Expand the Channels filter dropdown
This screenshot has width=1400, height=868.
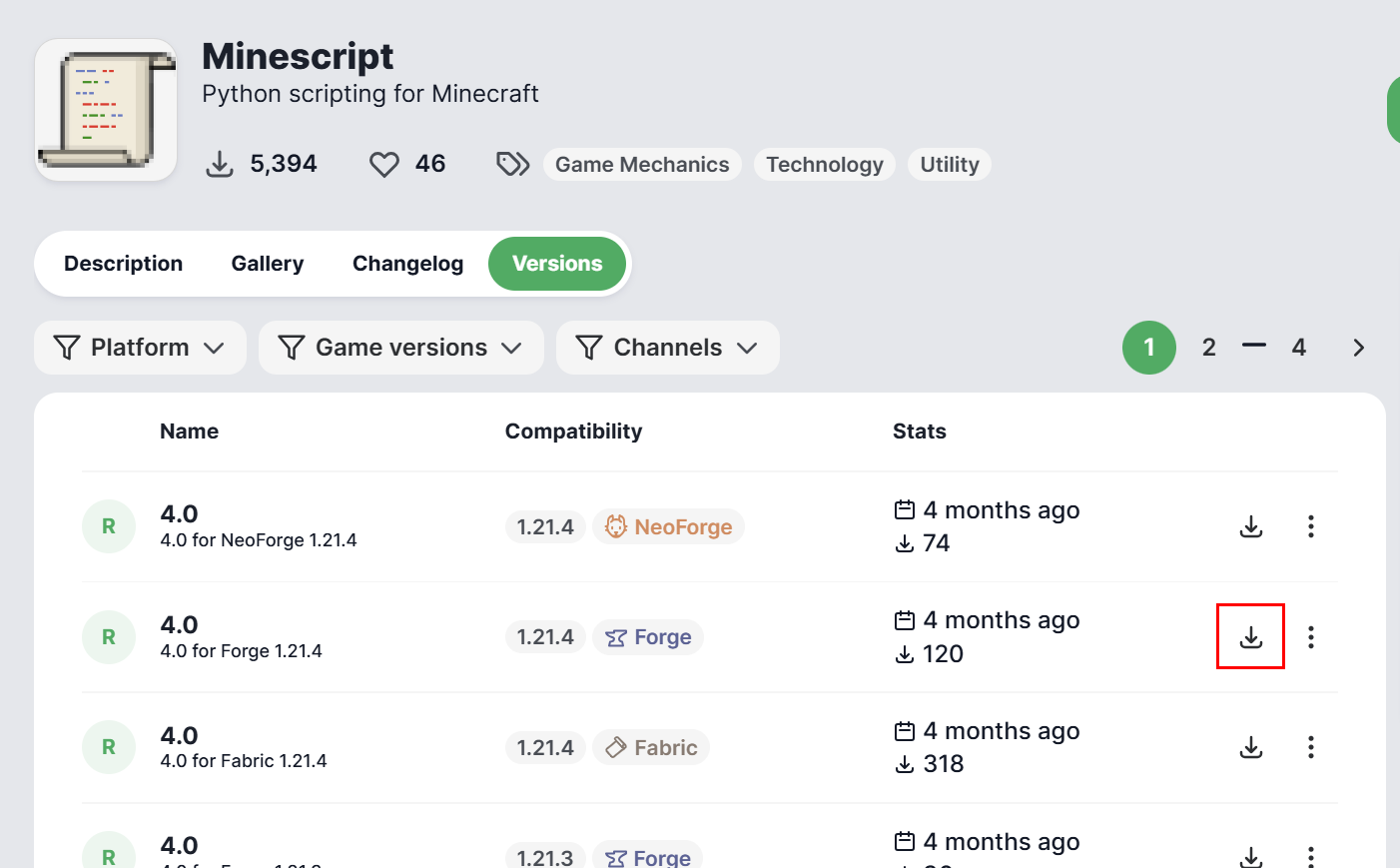[667, 348]
